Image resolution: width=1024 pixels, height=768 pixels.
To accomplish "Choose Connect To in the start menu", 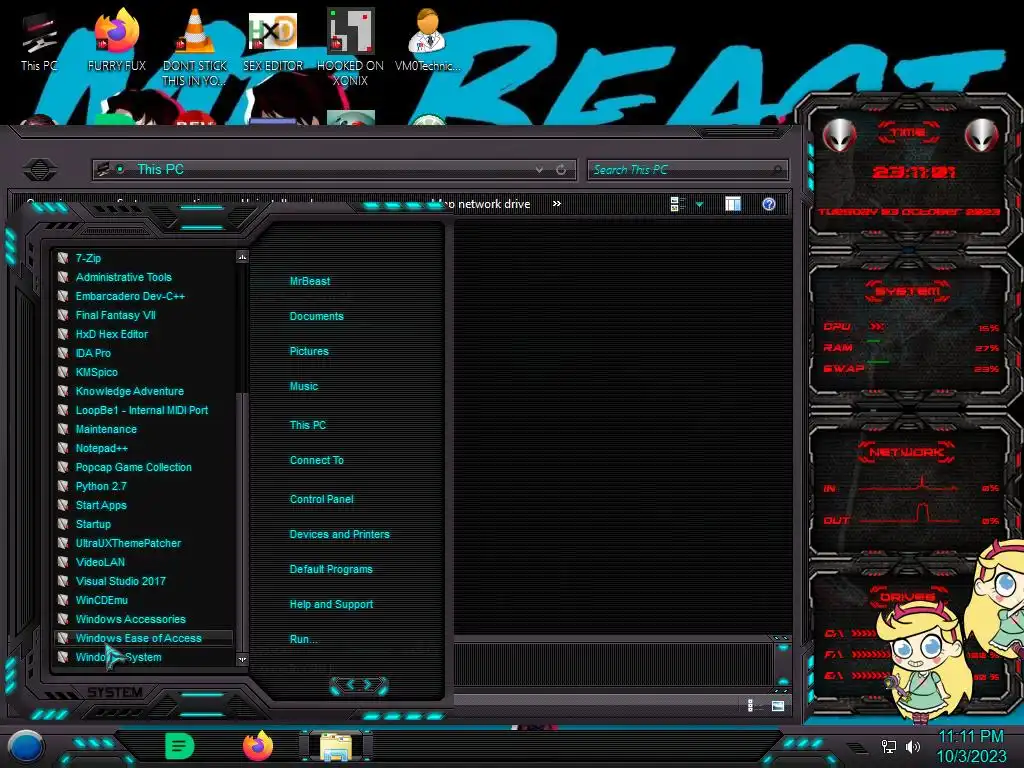I will [316, 460].
